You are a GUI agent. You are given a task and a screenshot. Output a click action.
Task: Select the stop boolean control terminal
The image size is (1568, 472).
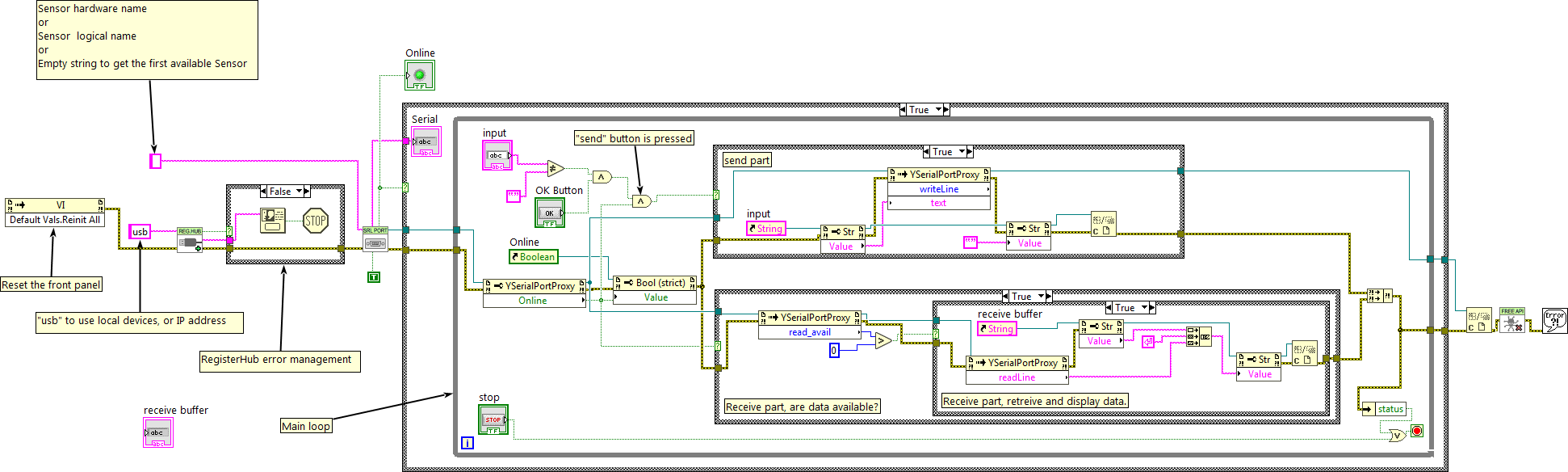coord(493,419)
